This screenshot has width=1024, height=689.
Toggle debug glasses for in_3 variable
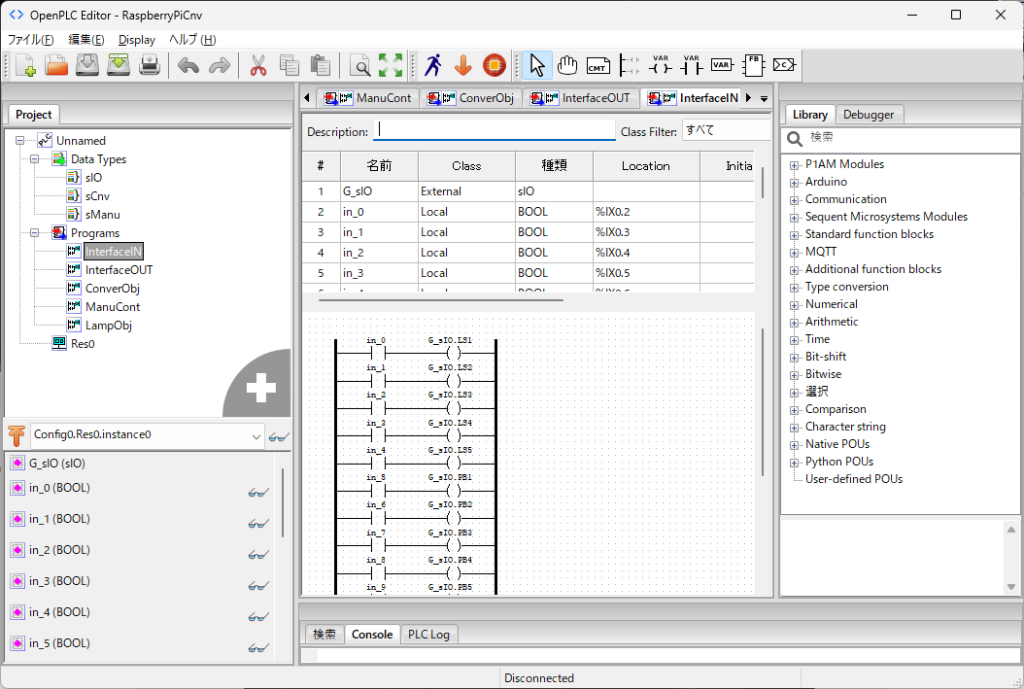259,586
